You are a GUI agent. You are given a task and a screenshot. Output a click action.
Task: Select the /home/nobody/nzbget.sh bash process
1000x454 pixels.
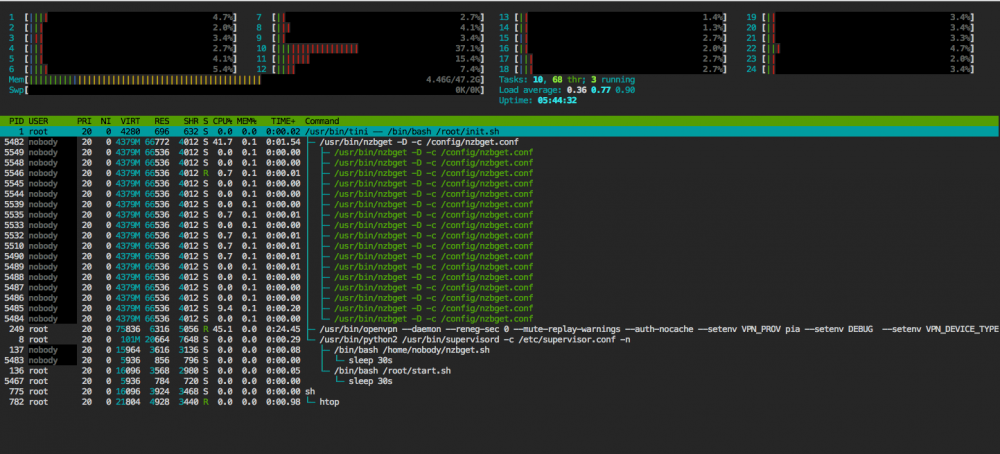pos(500,350)
